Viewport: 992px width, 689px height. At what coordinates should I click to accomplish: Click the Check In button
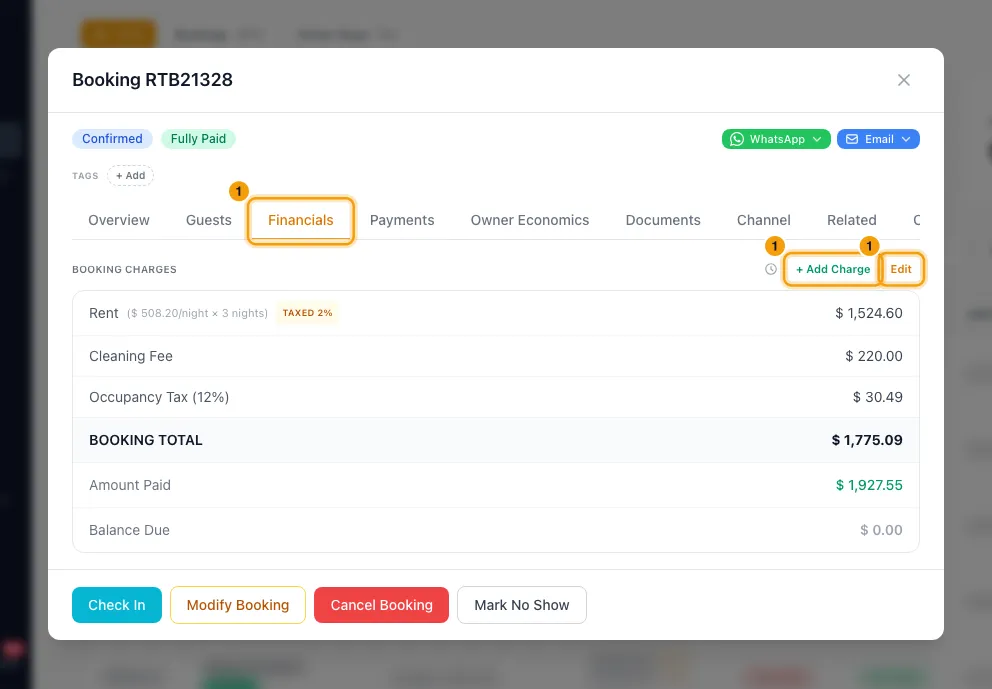(x=117, y=605)
